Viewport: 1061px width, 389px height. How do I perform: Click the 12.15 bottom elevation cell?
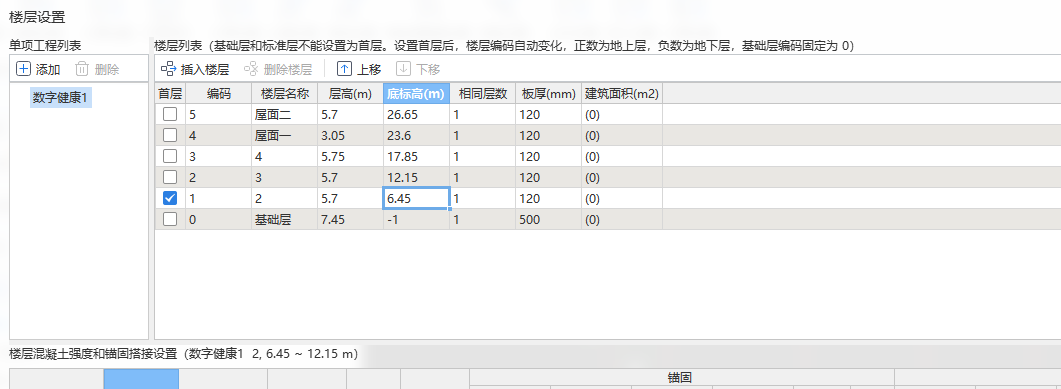tap(416, 177)
